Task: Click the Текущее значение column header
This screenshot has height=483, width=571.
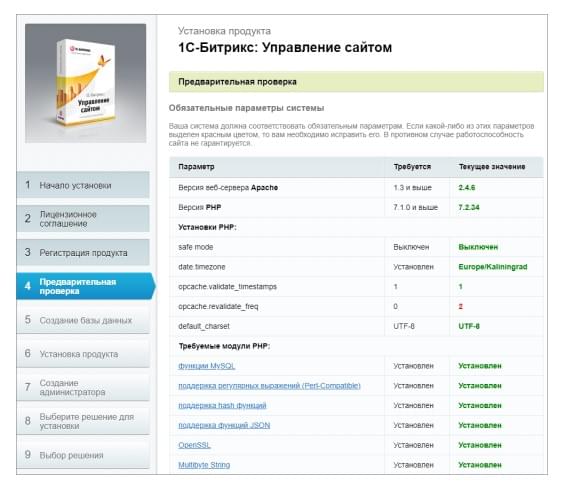Action: point(492,166)
